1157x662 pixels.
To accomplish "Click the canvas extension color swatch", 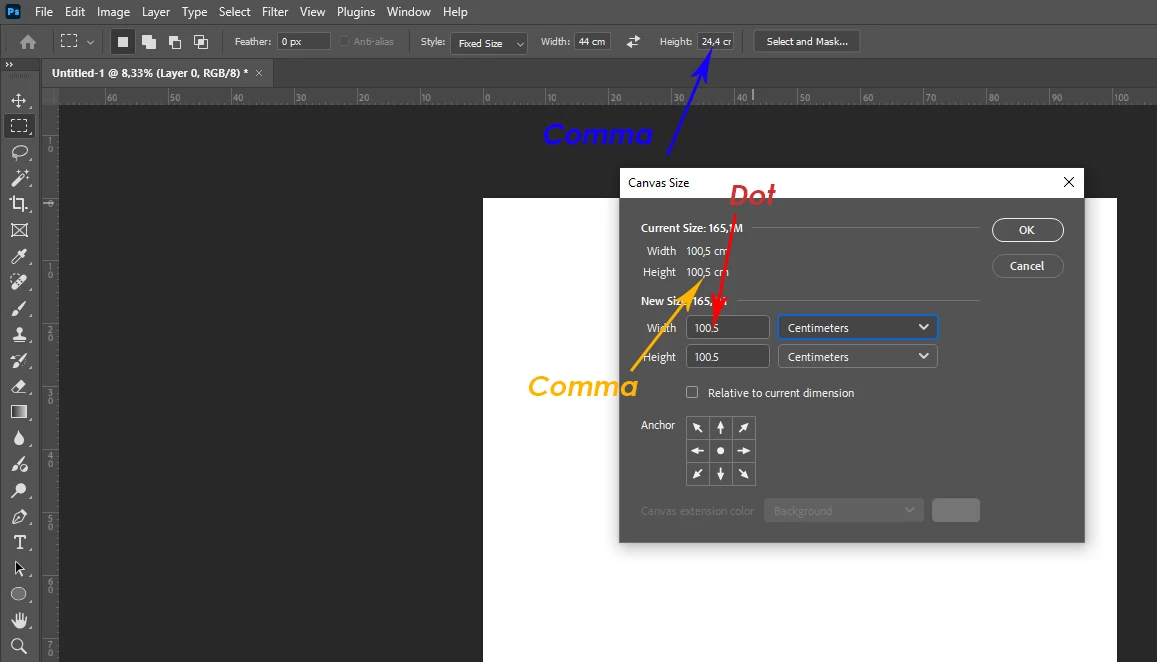I will pos(956,511).
